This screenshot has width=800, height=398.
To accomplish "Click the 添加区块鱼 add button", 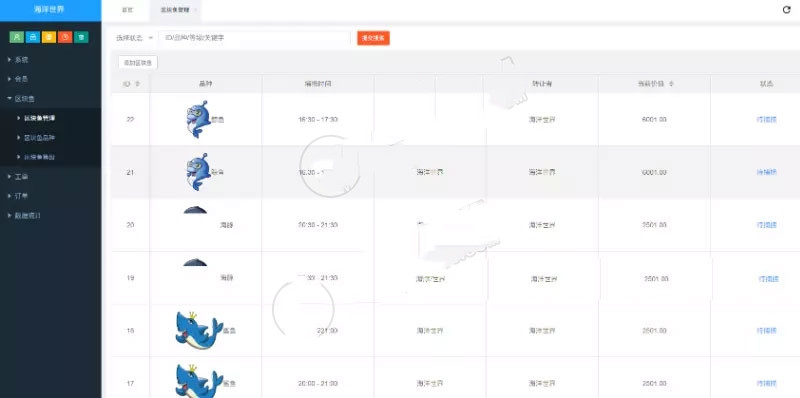I will click(x=138, y=62).
